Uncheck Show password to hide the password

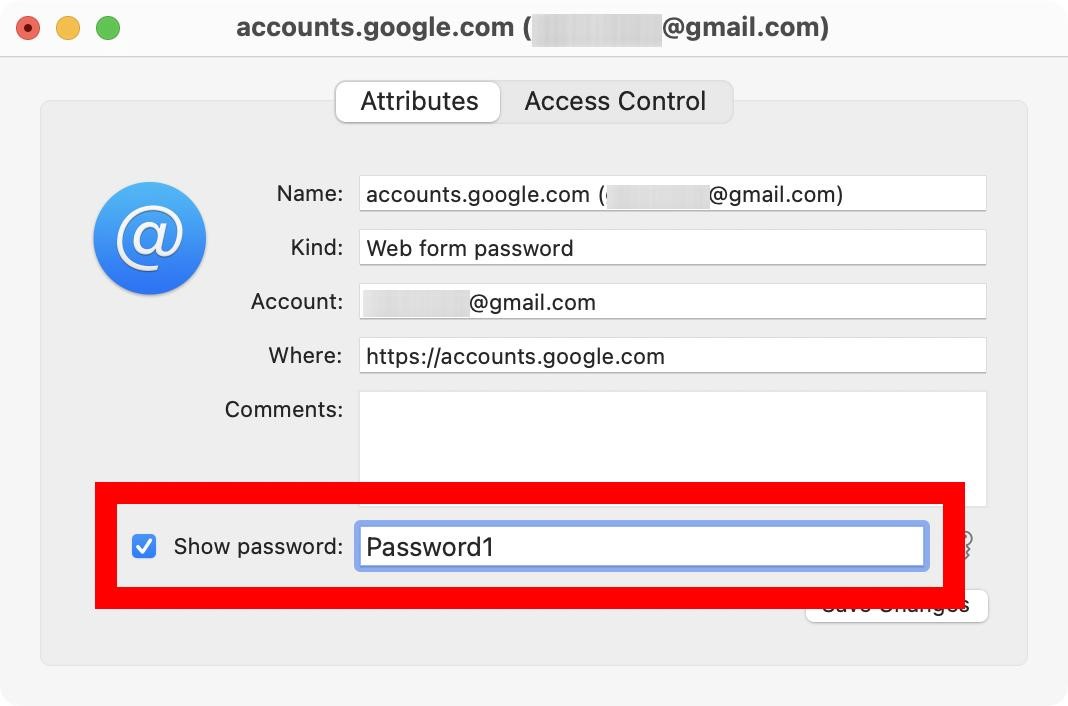(x=145, y=546)
